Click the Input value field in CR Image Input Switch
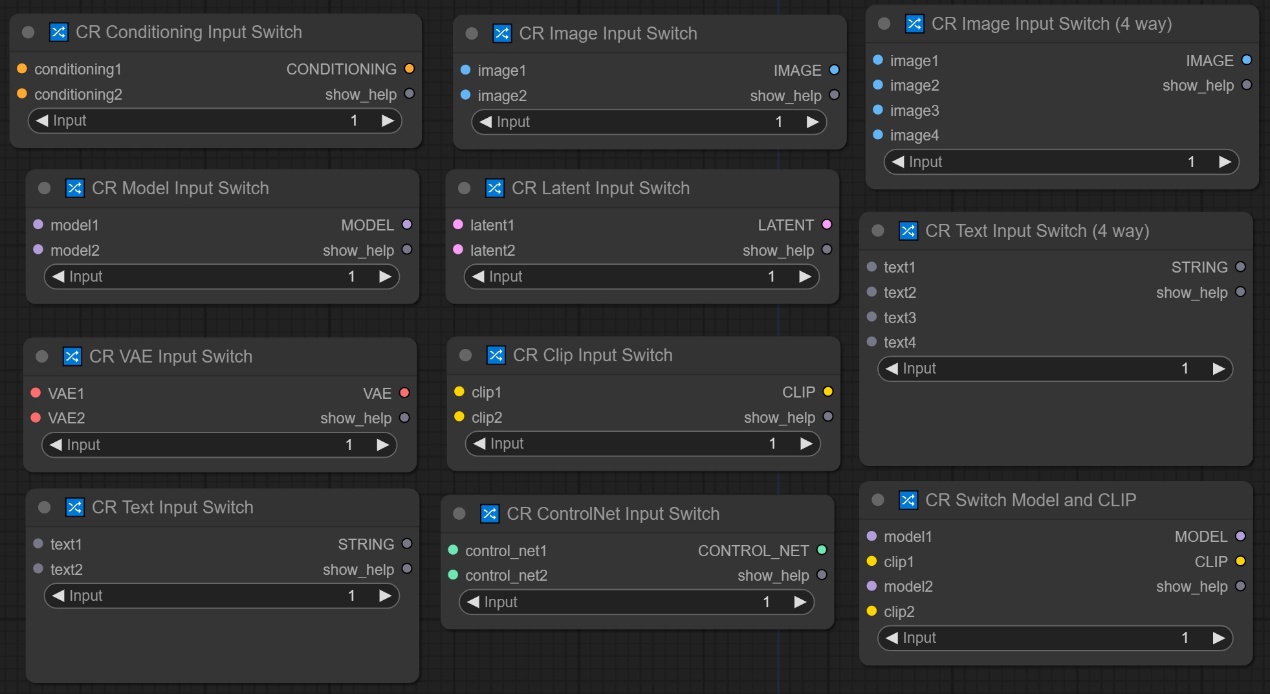 649,122
